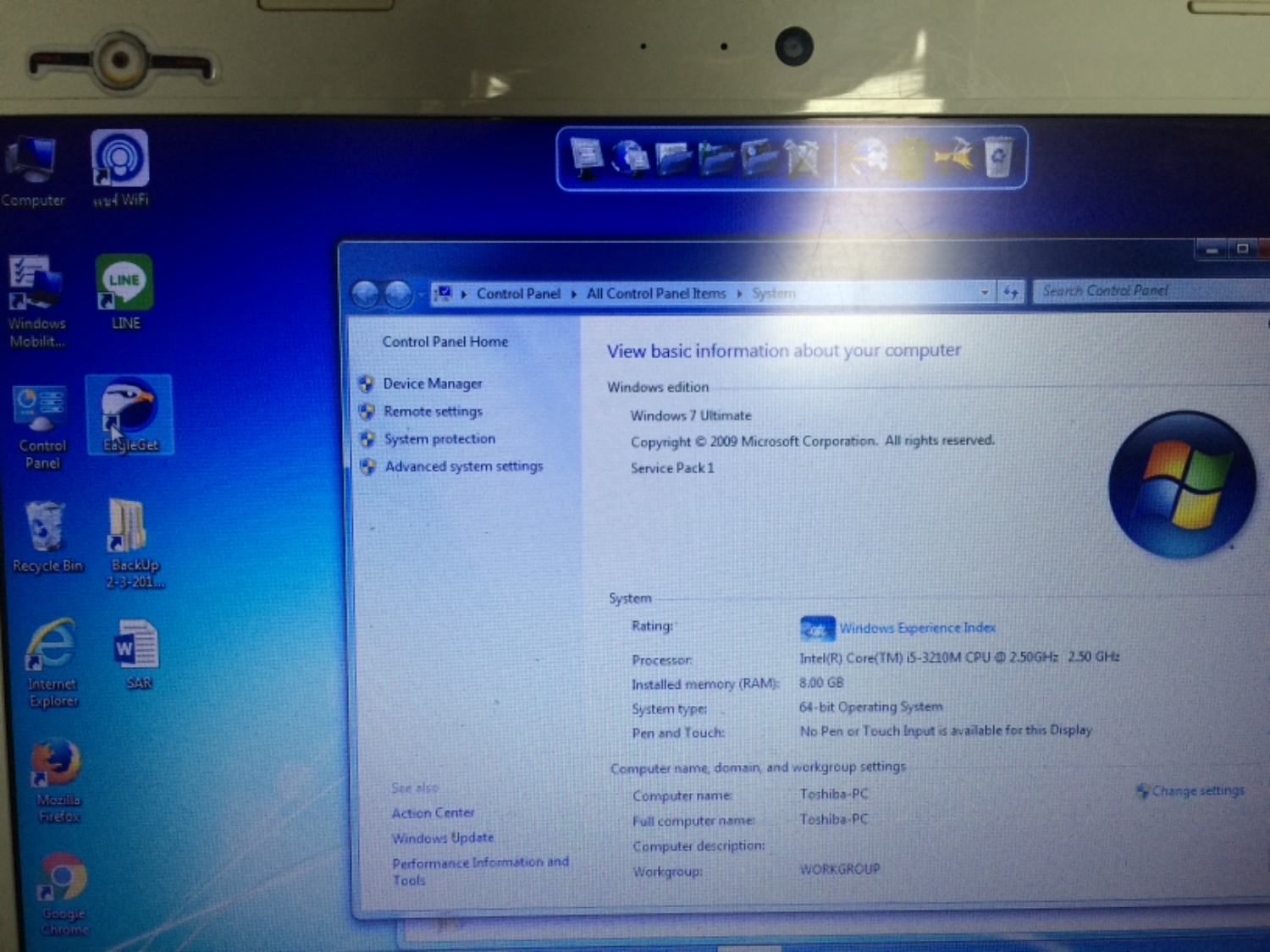This screenshot has width=1270, height=952.
Task: Focus the Search Control Panel box
Action: click(x=1151, y=291)
